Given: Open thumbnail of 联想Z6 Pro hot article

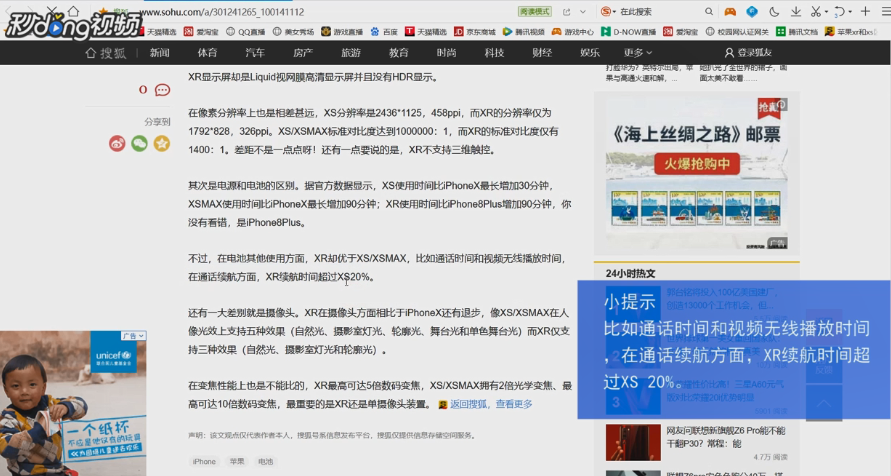Looking at the screenshot, I should 633,442.
